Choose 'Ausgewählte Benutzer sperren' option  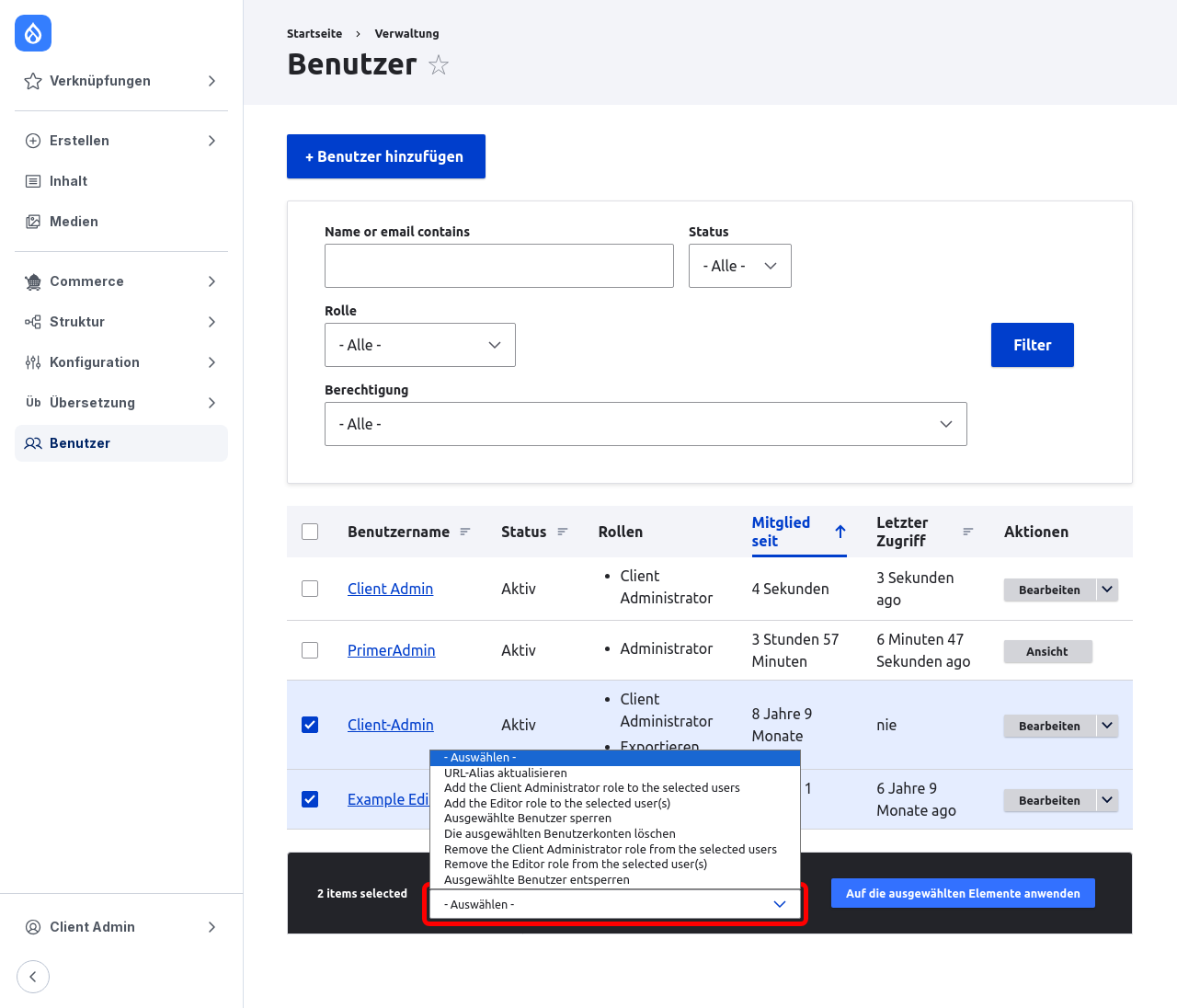coord(615,819)
